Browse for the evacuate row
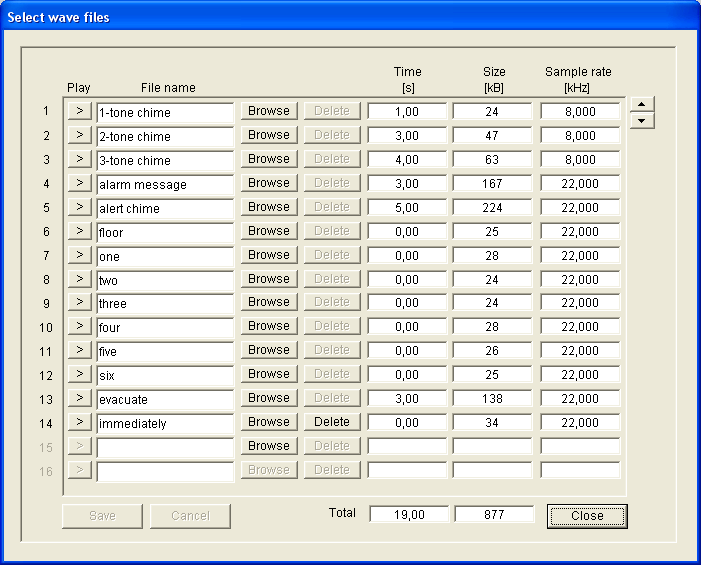The height and width of the screenshot is (565, 701). tap(269, 398)
